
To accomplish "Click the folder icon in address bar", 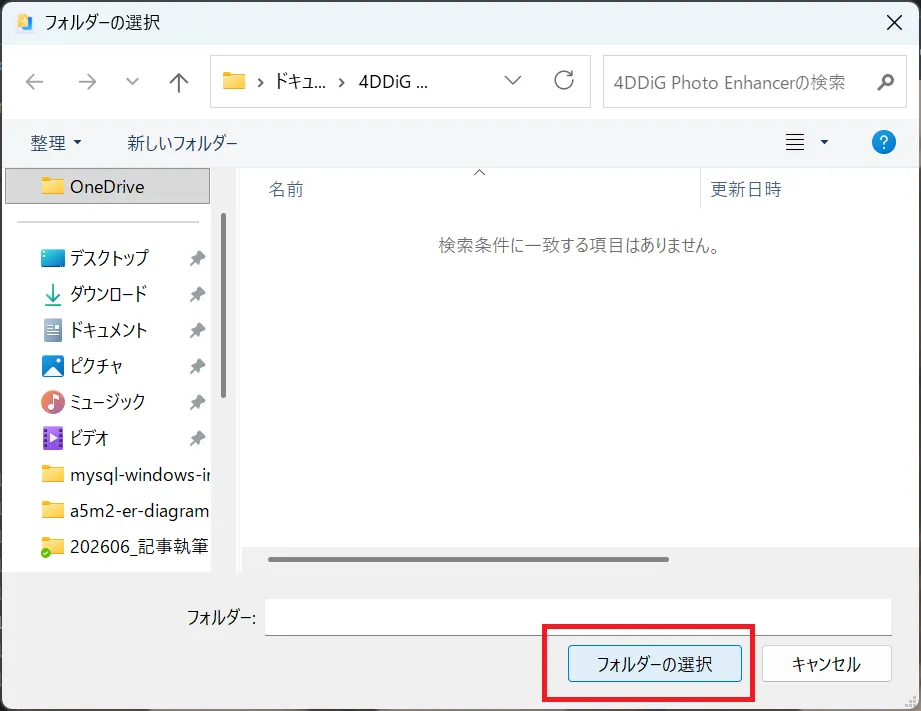I will 234,81.
